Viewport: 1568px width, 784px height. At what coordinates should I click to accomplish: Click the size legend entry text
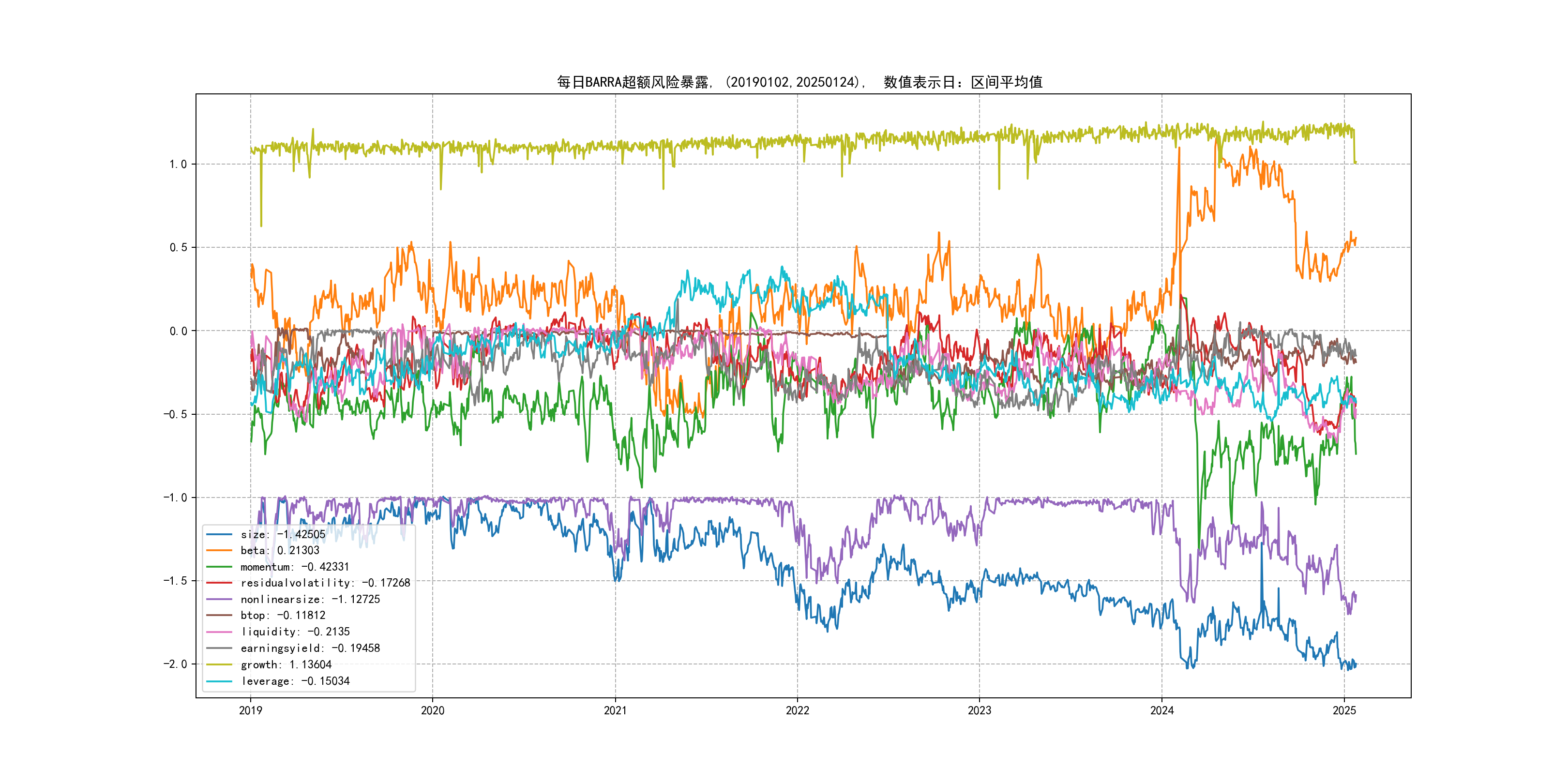pos(283,534)
